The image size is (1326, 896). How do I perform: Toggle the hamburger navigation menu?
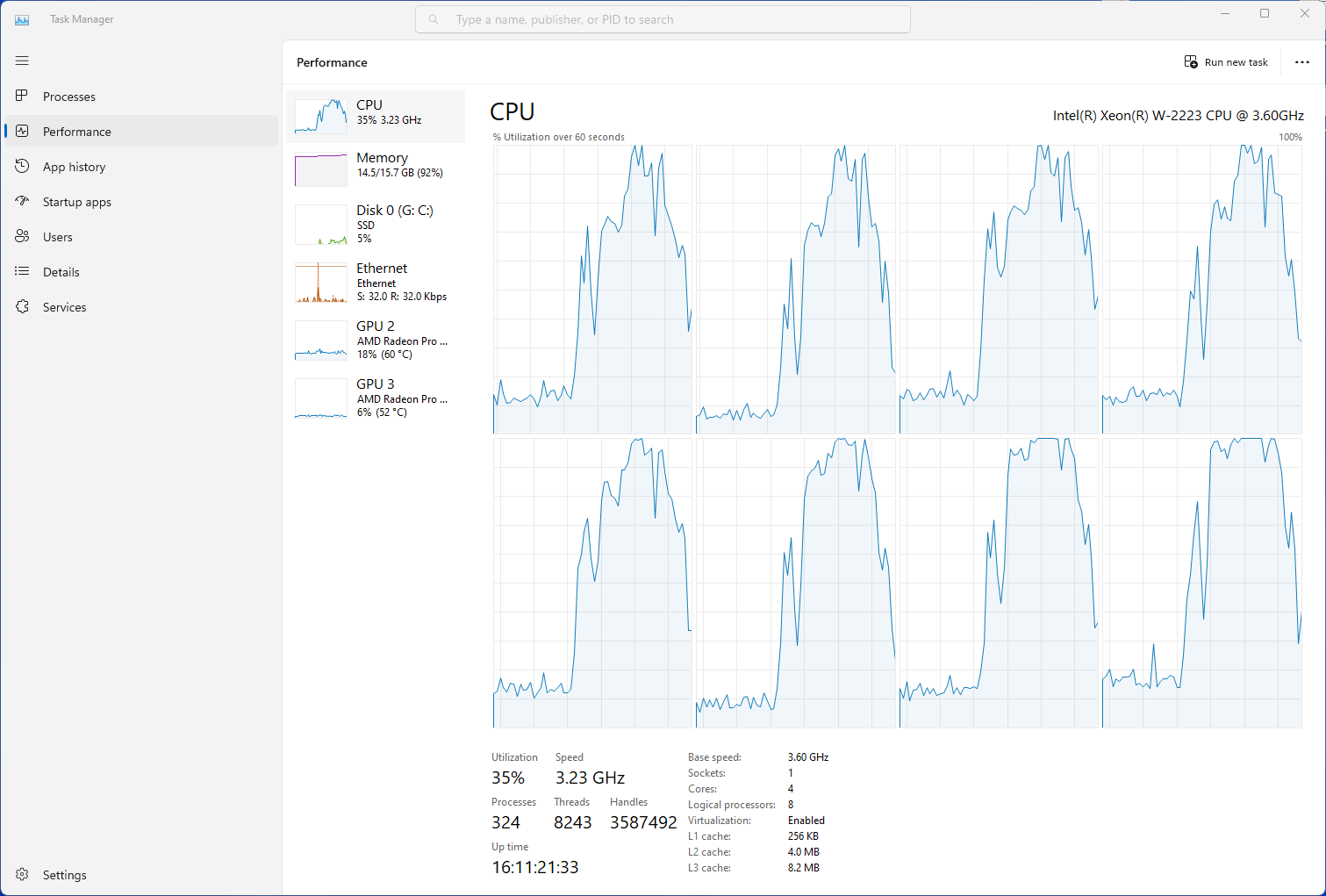tap(22, 61)
